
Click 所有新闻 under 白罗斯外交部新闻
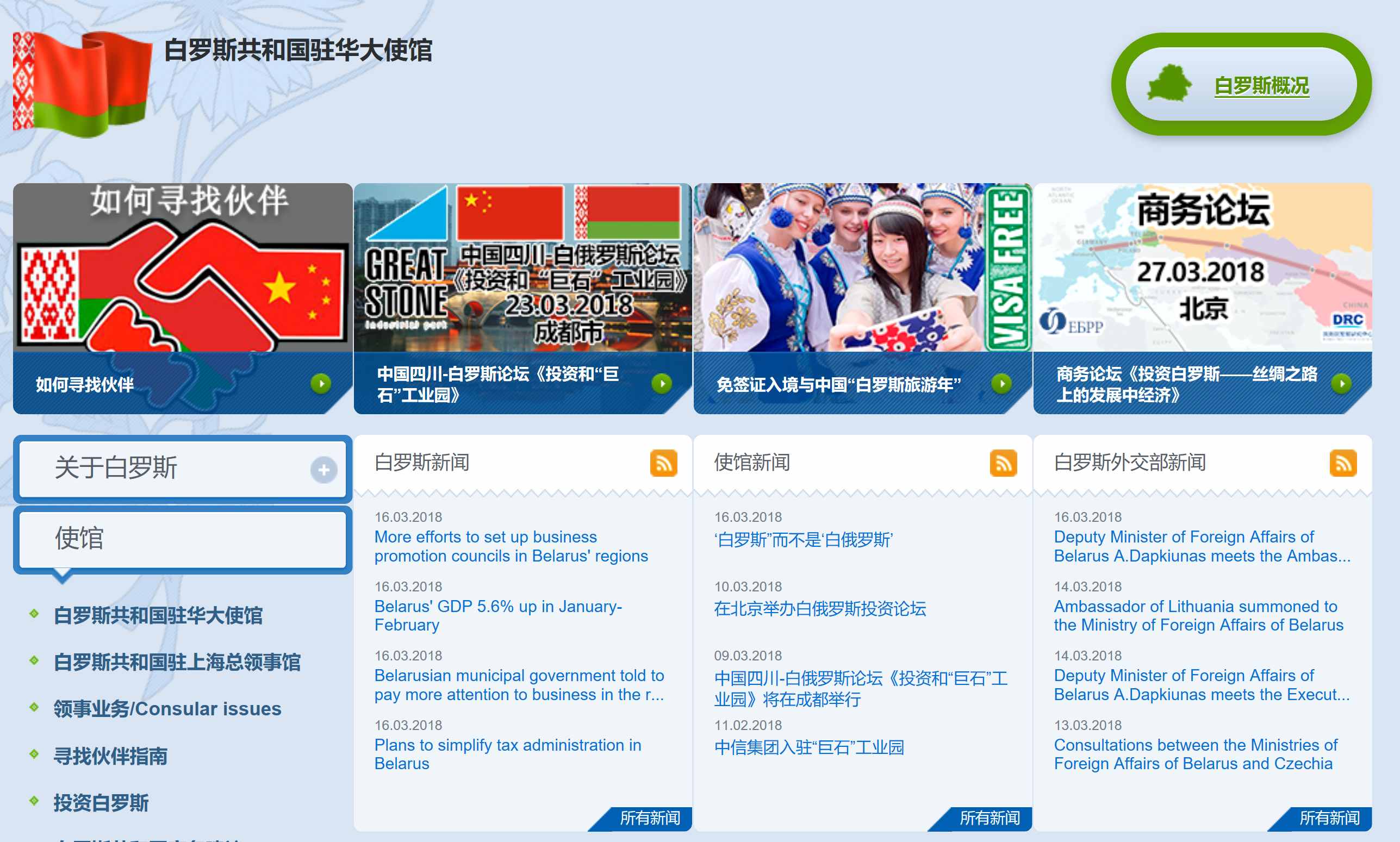point(1329,818)
